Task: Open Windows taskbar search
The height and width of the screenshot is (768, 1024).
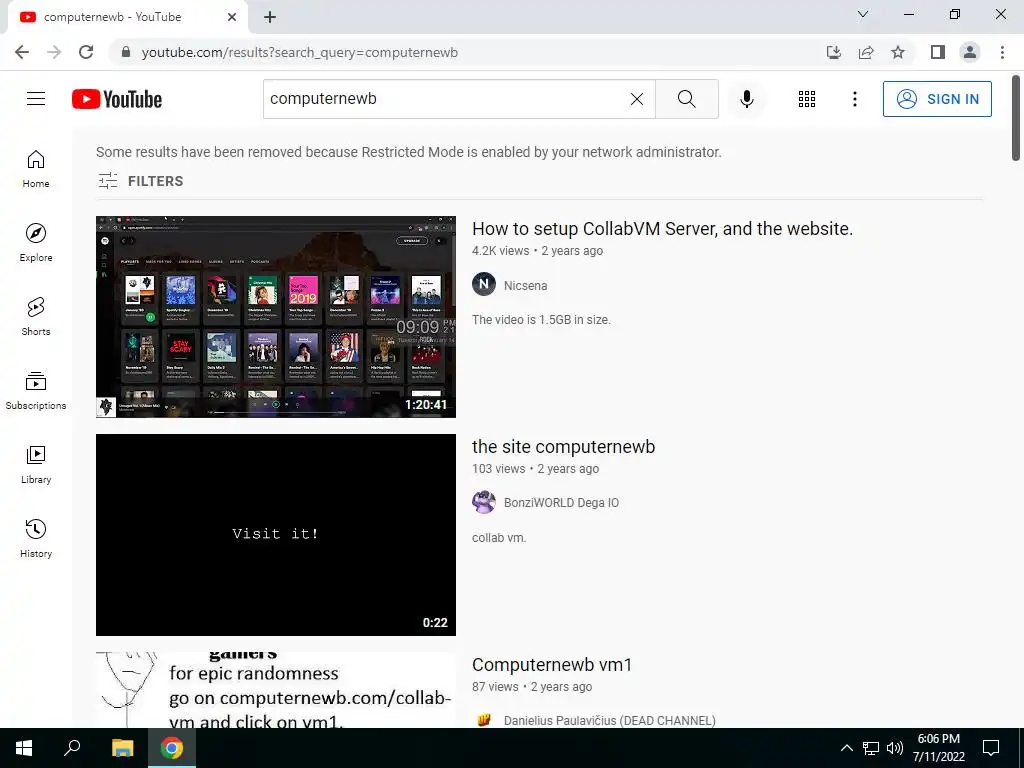Action: [72, 748]
